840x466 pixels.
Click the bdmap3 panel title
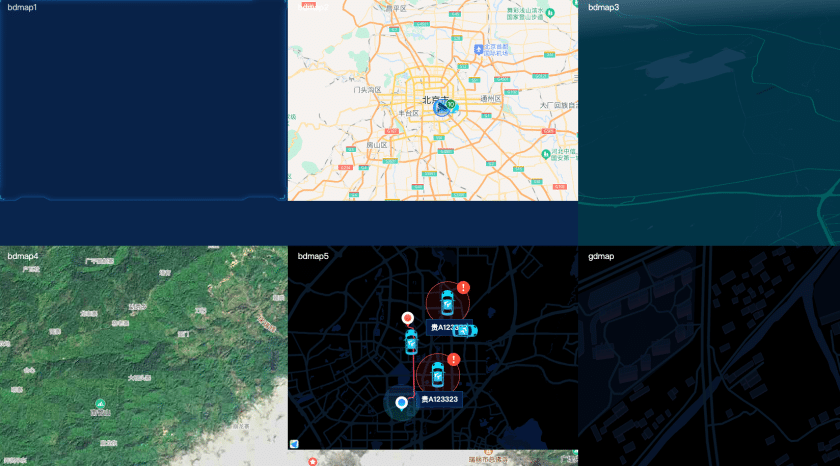603,7
